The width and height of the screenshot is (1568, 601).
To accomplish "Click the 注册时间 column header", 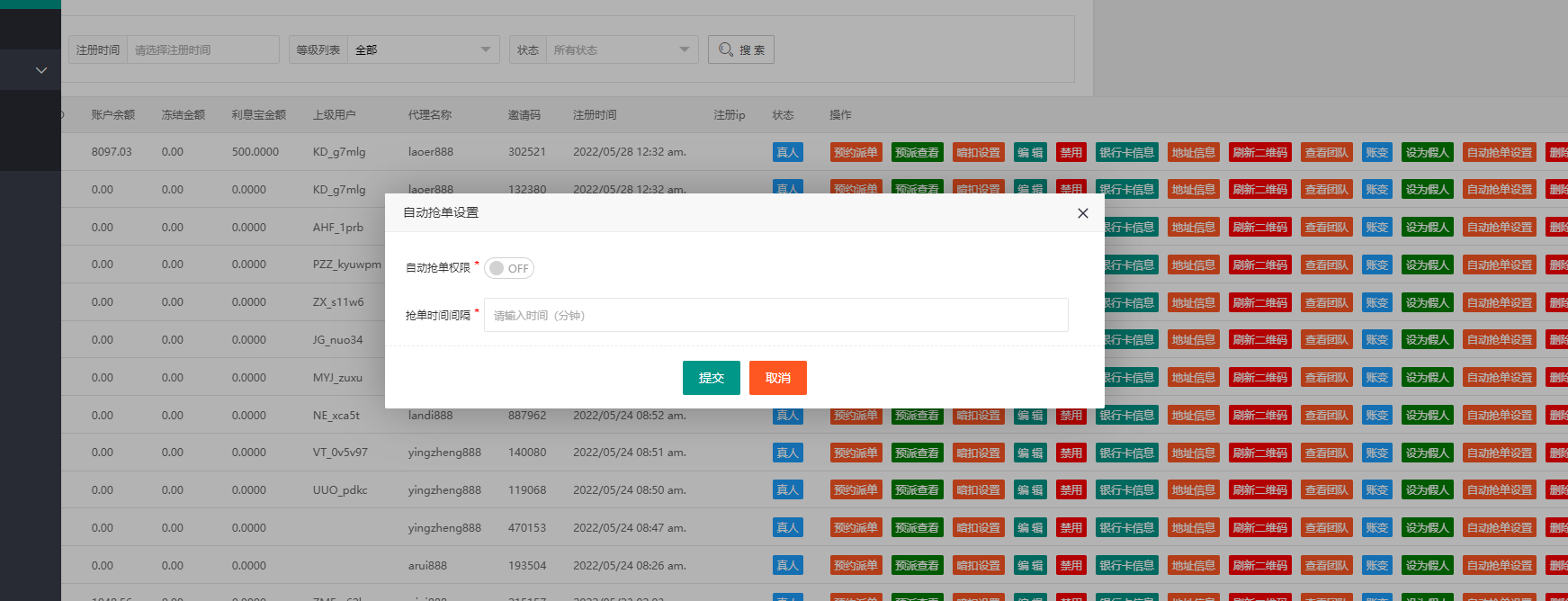I will click(595, 115).
